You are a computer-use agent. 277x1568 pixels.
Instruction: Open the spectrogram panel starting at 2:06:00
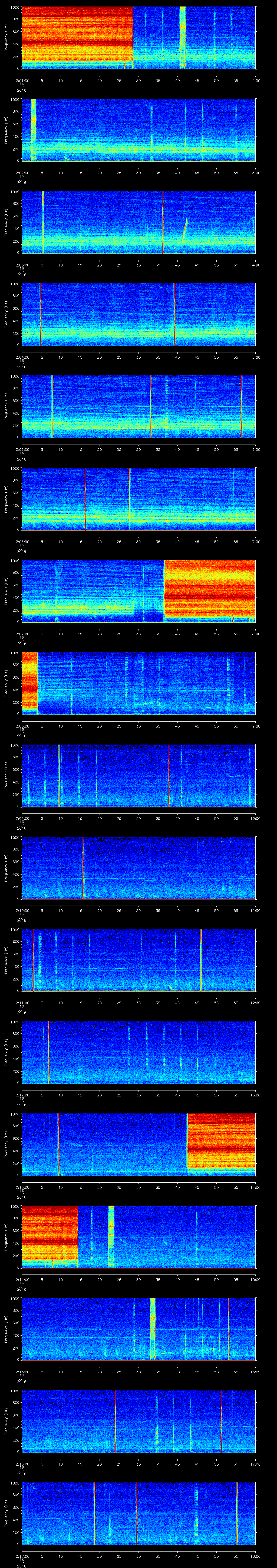138,499
